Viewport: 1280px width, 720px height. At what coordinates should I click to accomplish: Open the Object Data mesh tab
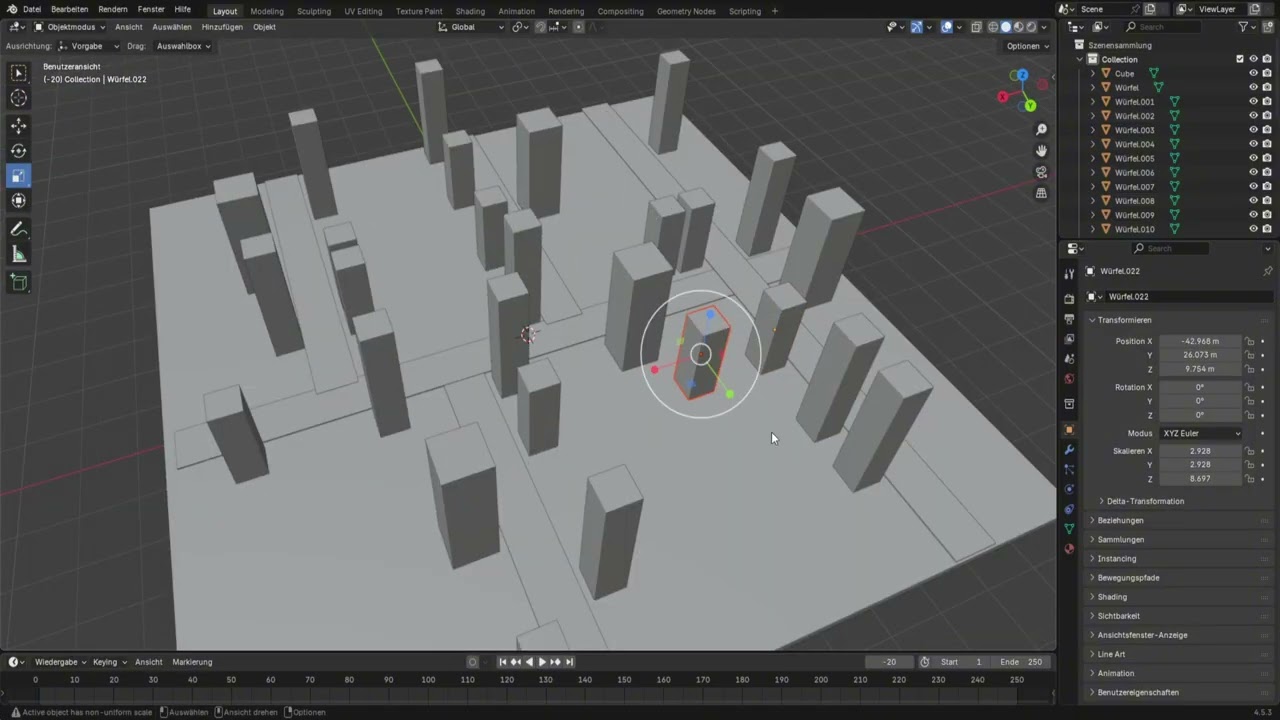coord(1069,528)
